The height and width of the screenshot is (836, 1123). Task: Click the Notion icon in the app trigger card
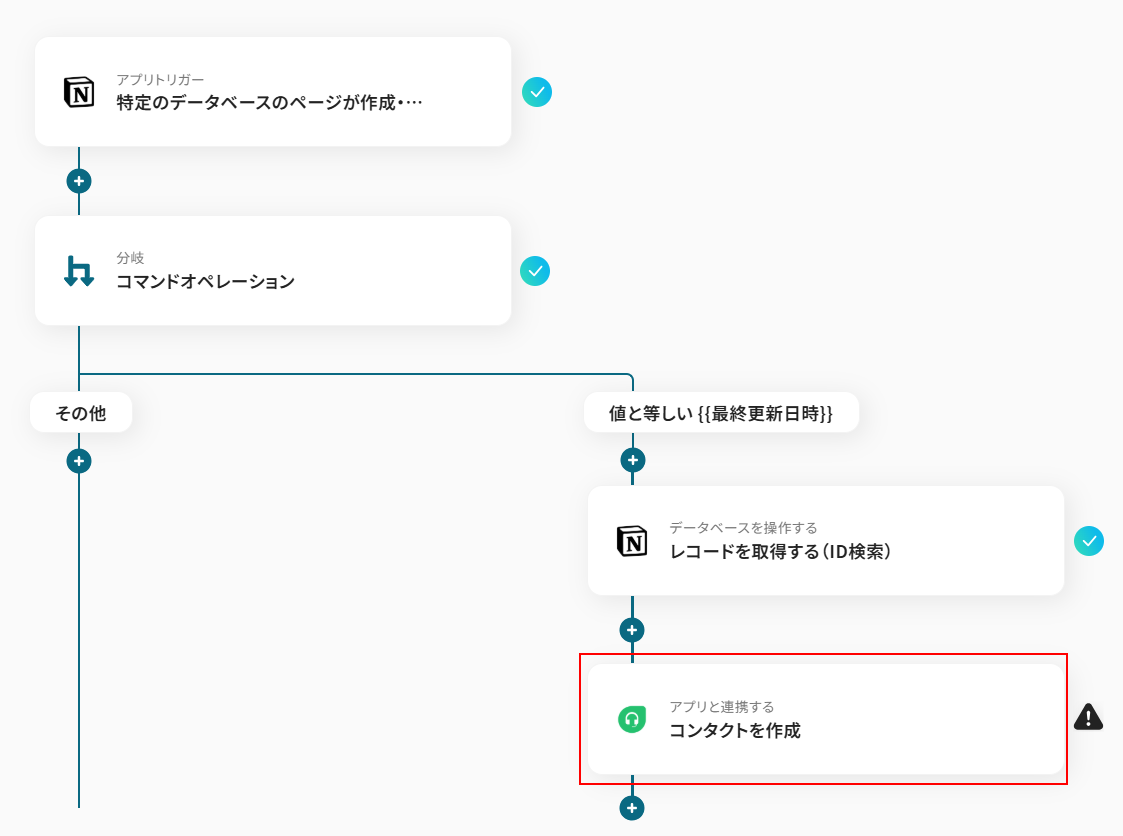(x=79, y=92)
